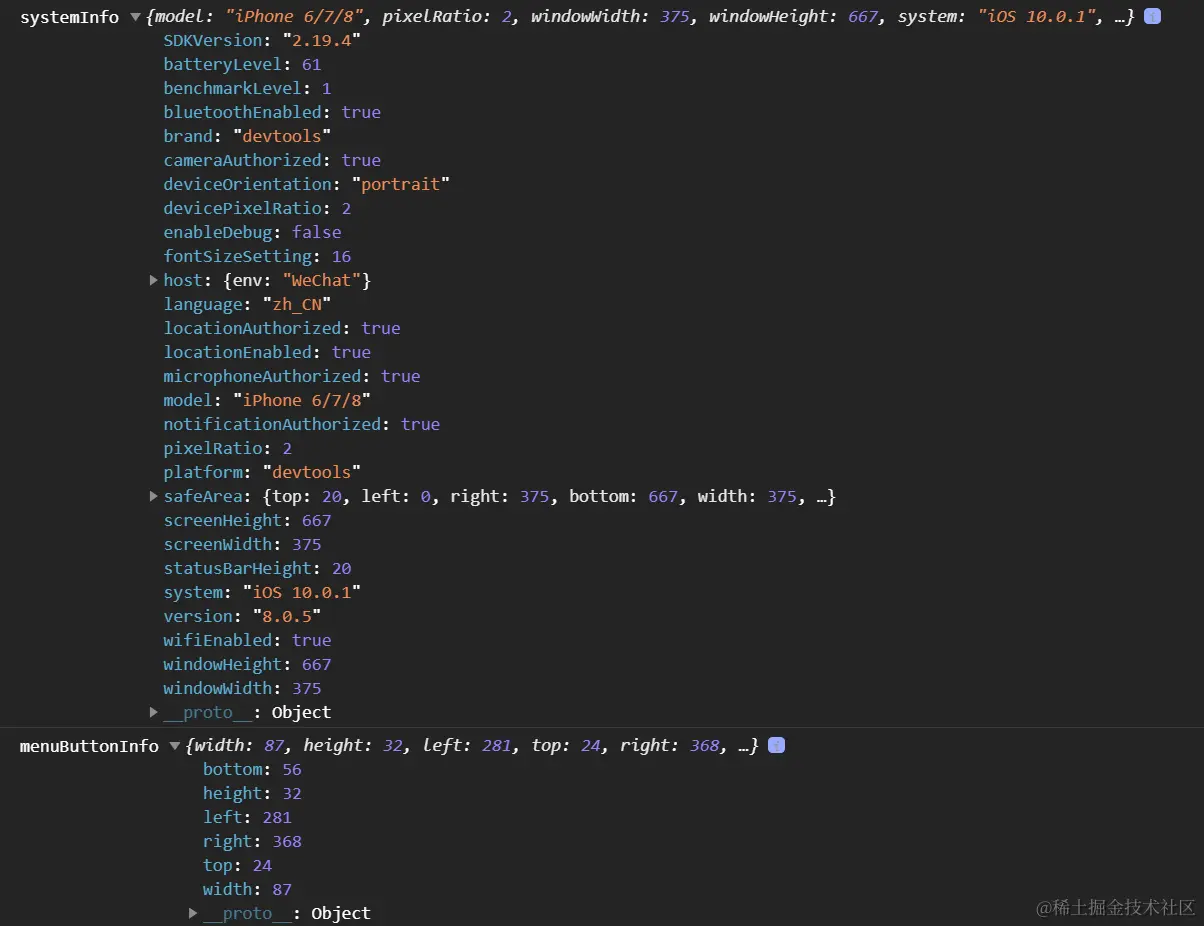
Task: Select the statusBarHeight: 20 line
Action: point(257,568)
